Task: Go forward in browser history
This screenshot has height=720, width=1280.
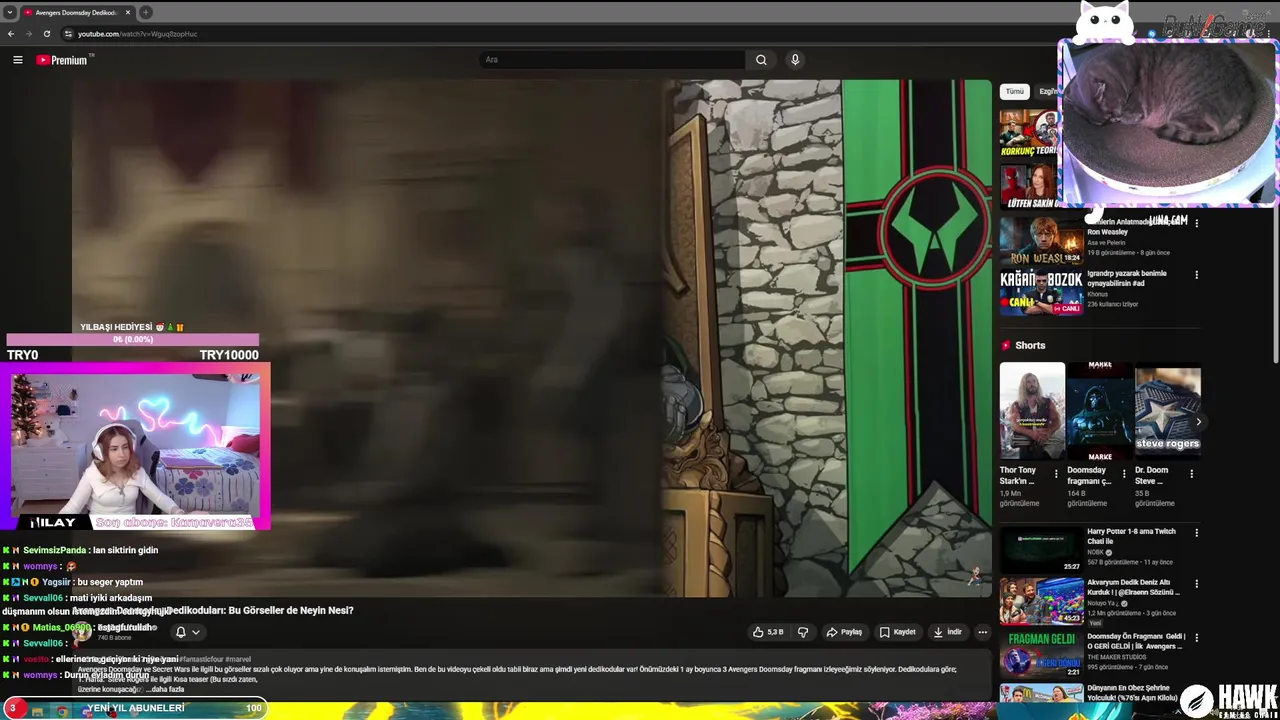Action: 28,34
